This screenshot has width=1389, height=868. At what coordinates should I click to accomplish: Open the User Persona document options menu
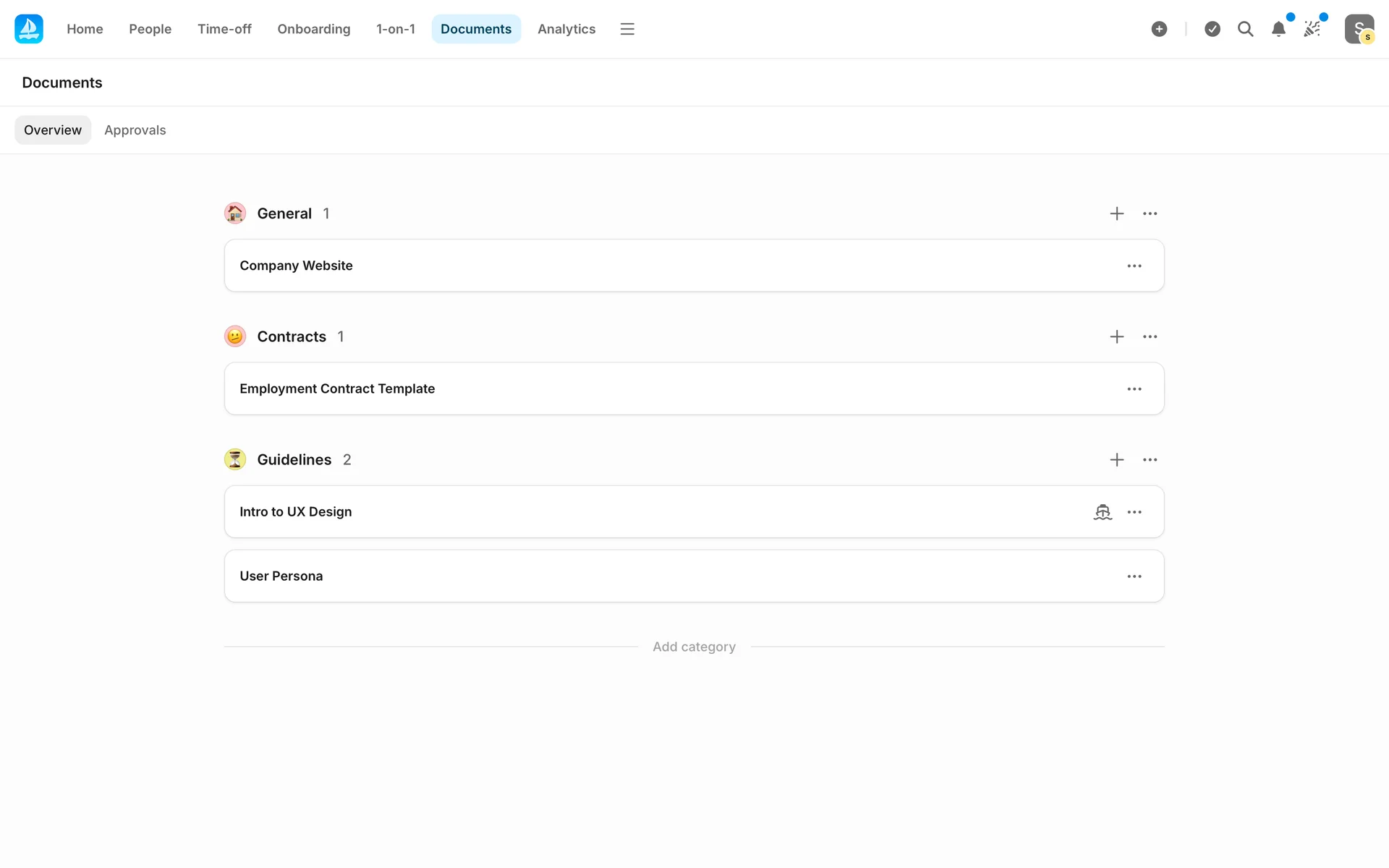[1134, 576]
